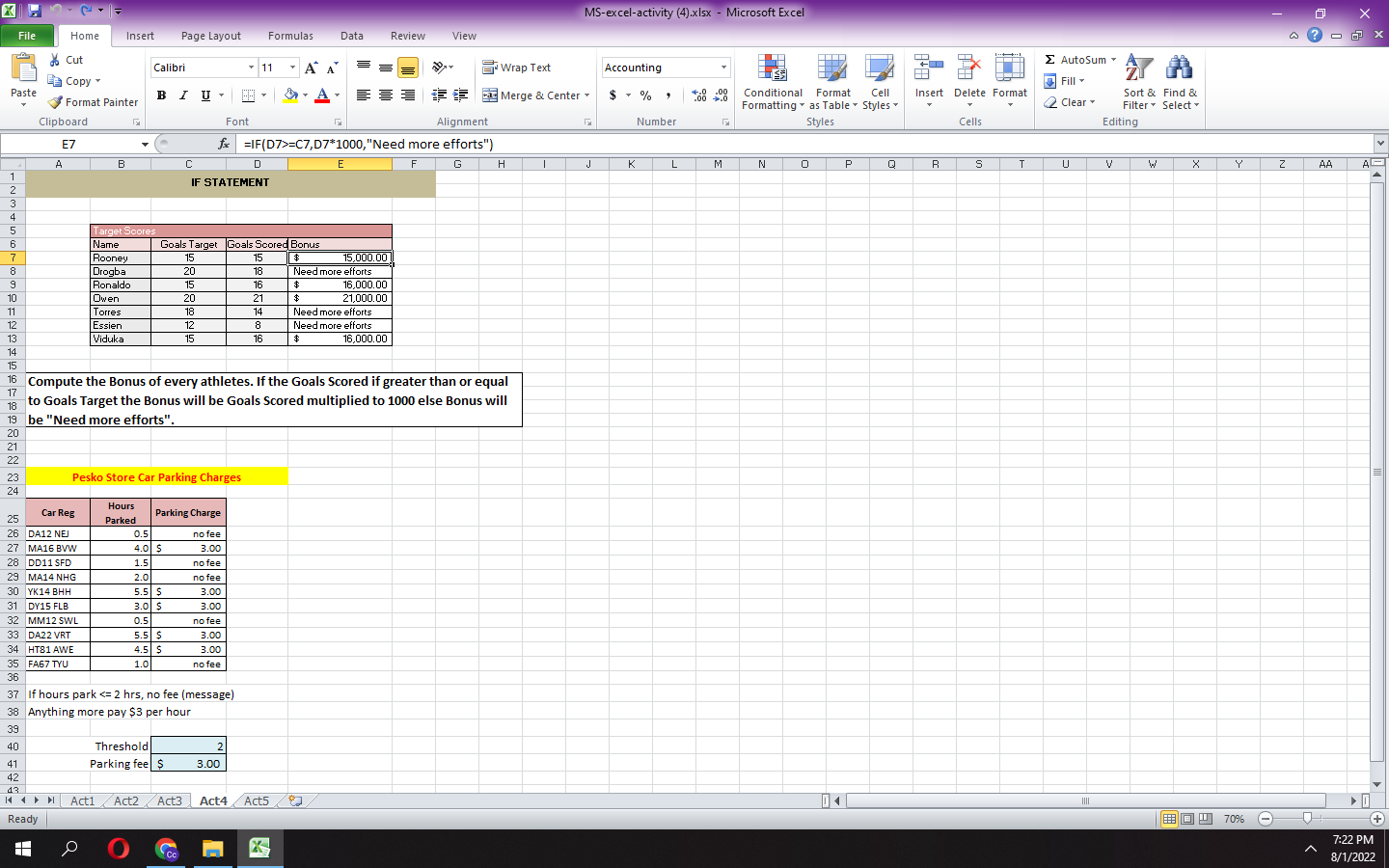
Task: Insert a new worksheet tab
Action: tap(295, 800)
